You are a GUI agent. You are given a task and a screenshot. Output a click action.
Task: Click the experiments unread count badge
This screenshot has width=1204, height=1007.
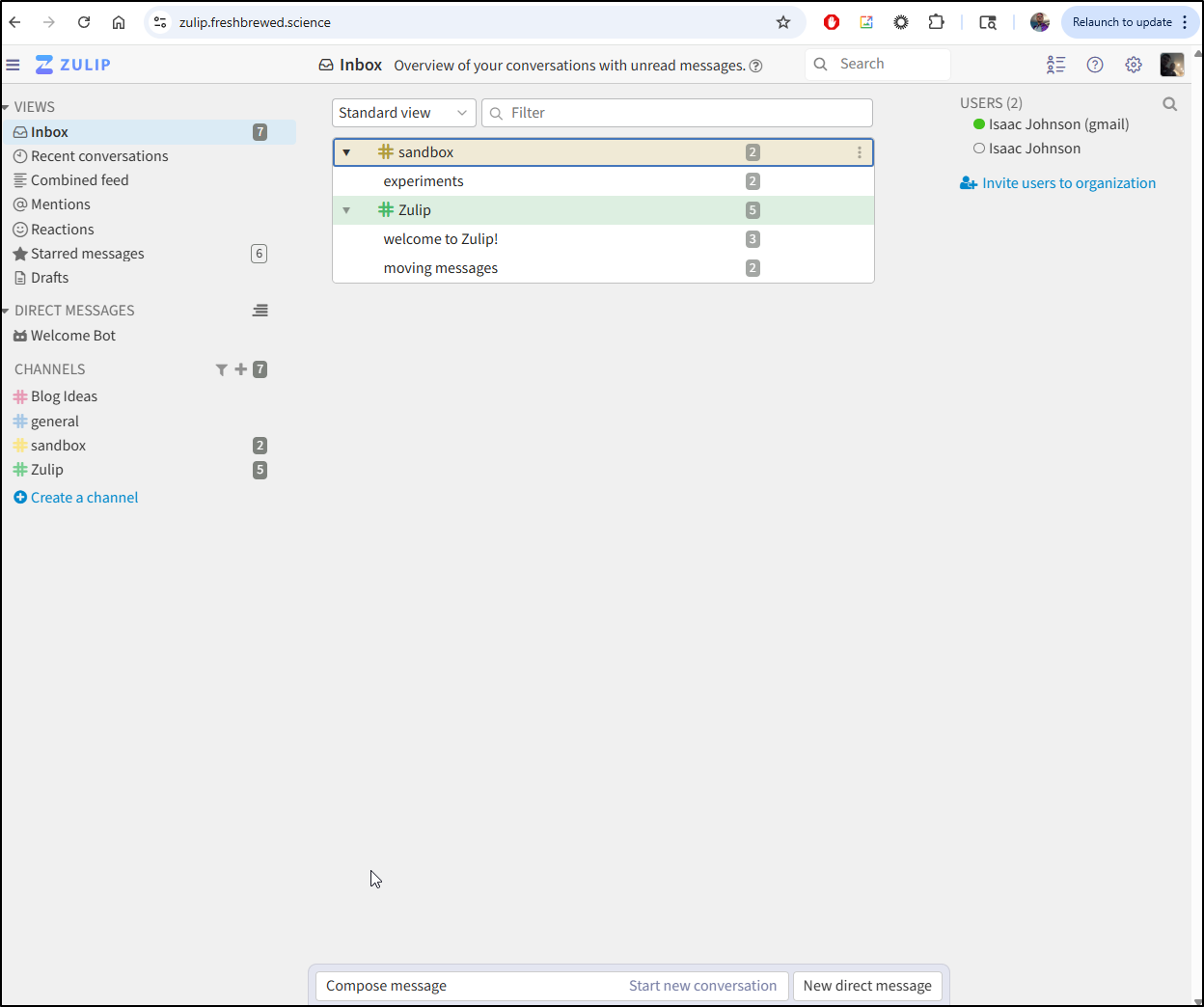[752, 181]
